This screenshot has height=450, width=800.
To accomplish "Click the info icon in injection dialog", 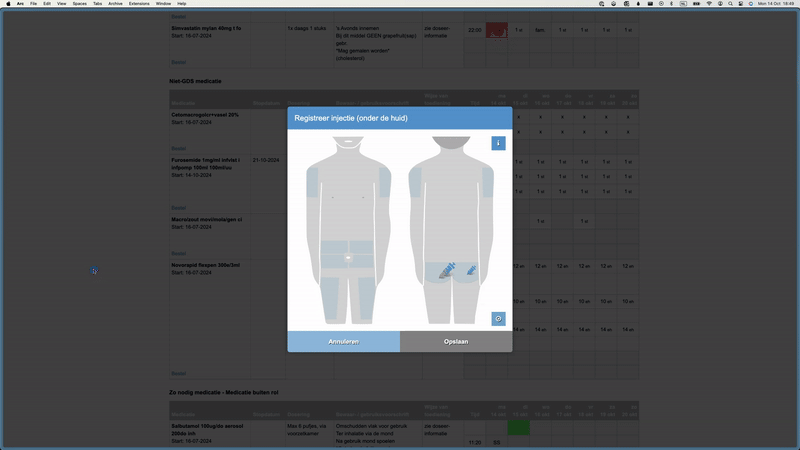I will 498,143.
